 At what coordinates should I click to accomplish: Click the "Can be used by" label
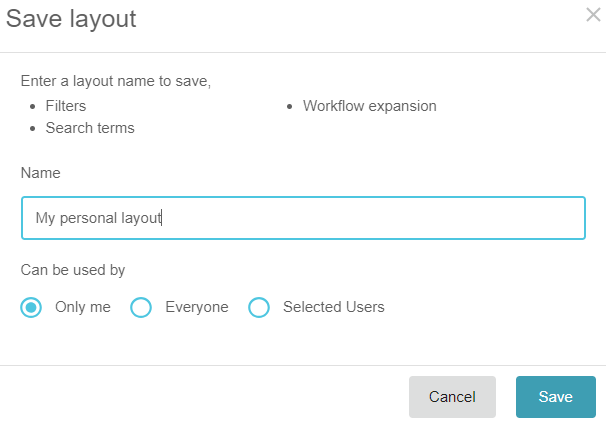tap(73, 270)
